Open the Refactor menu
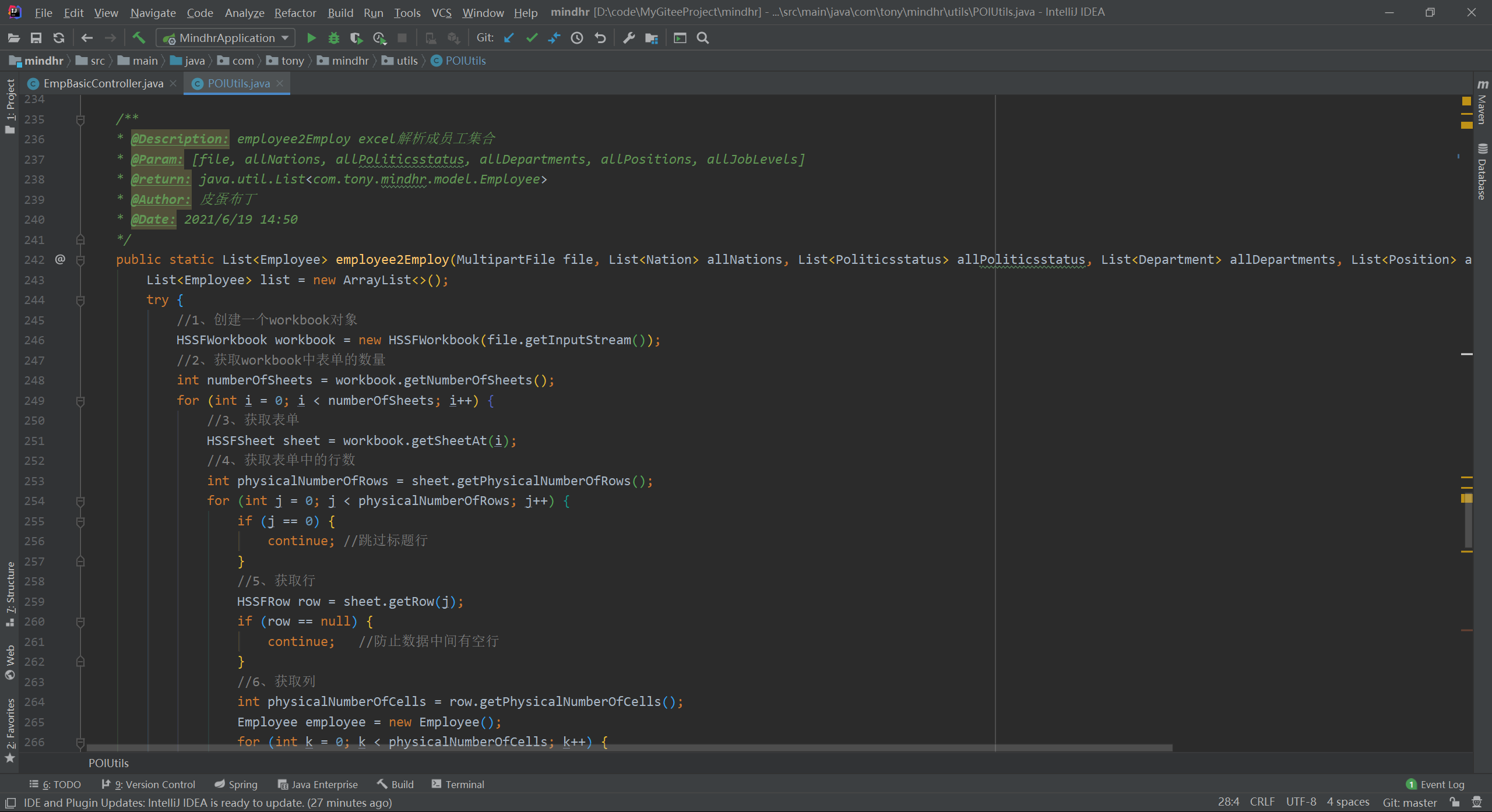1492x812 pixels. coord(295,13)
